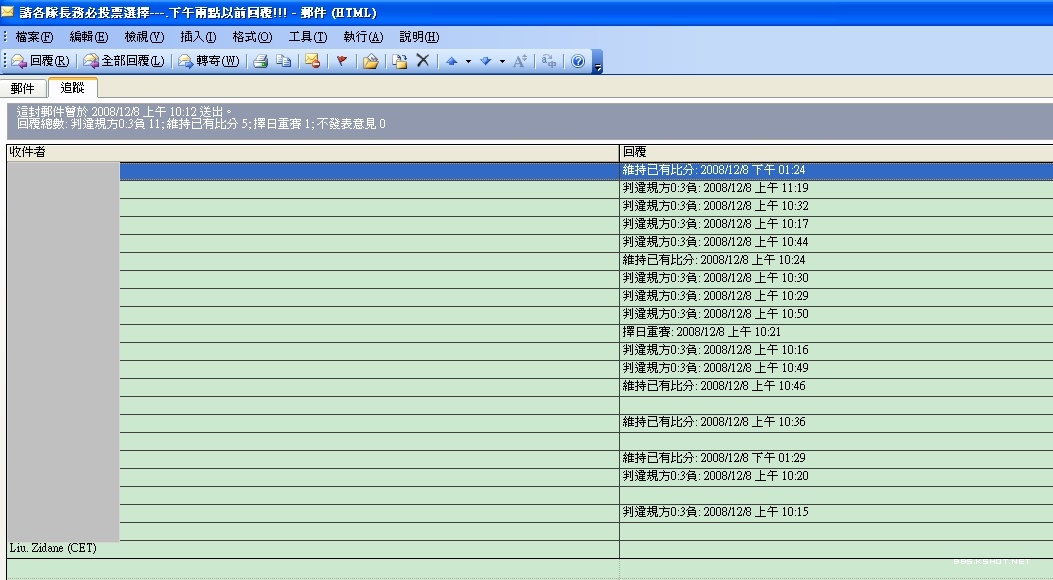Expand the next item arrow dropdown
Image resolution: width=1053 pixels, height=580 pixels.
501,61
